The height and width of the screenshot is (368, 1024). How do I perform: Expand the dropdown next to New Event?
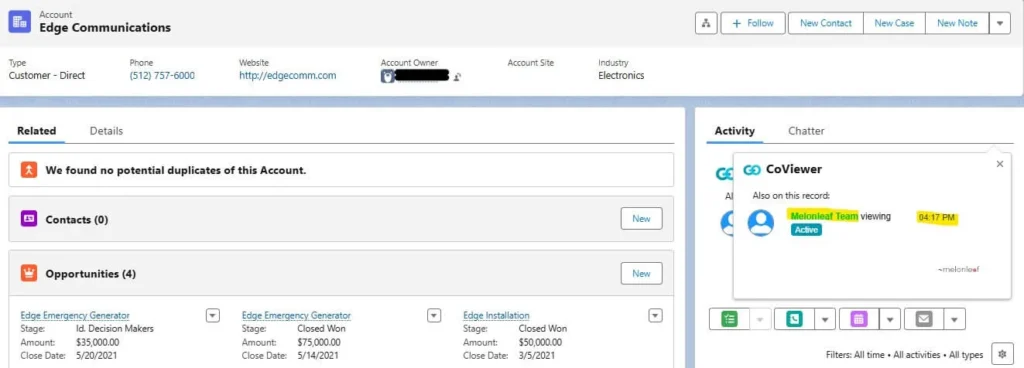click(890, 319)
